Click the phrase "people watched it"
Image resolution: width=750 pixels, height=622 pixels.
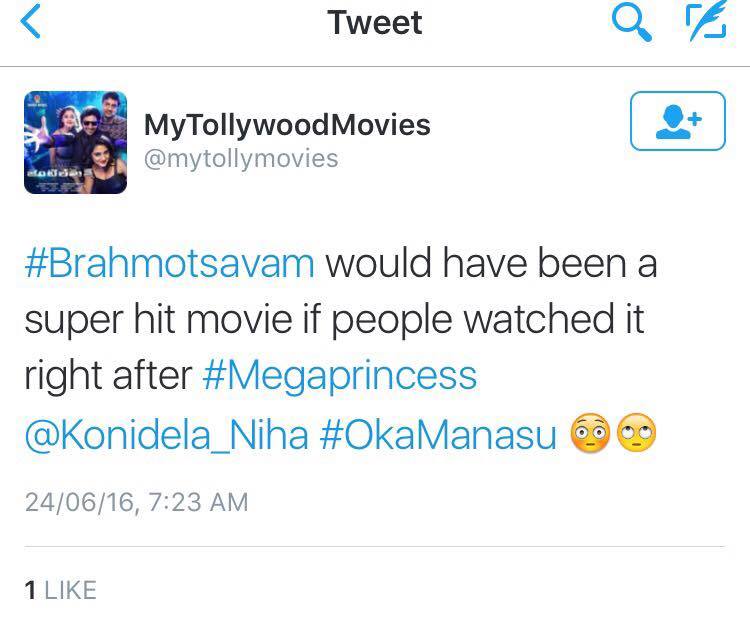pos(487,320)
